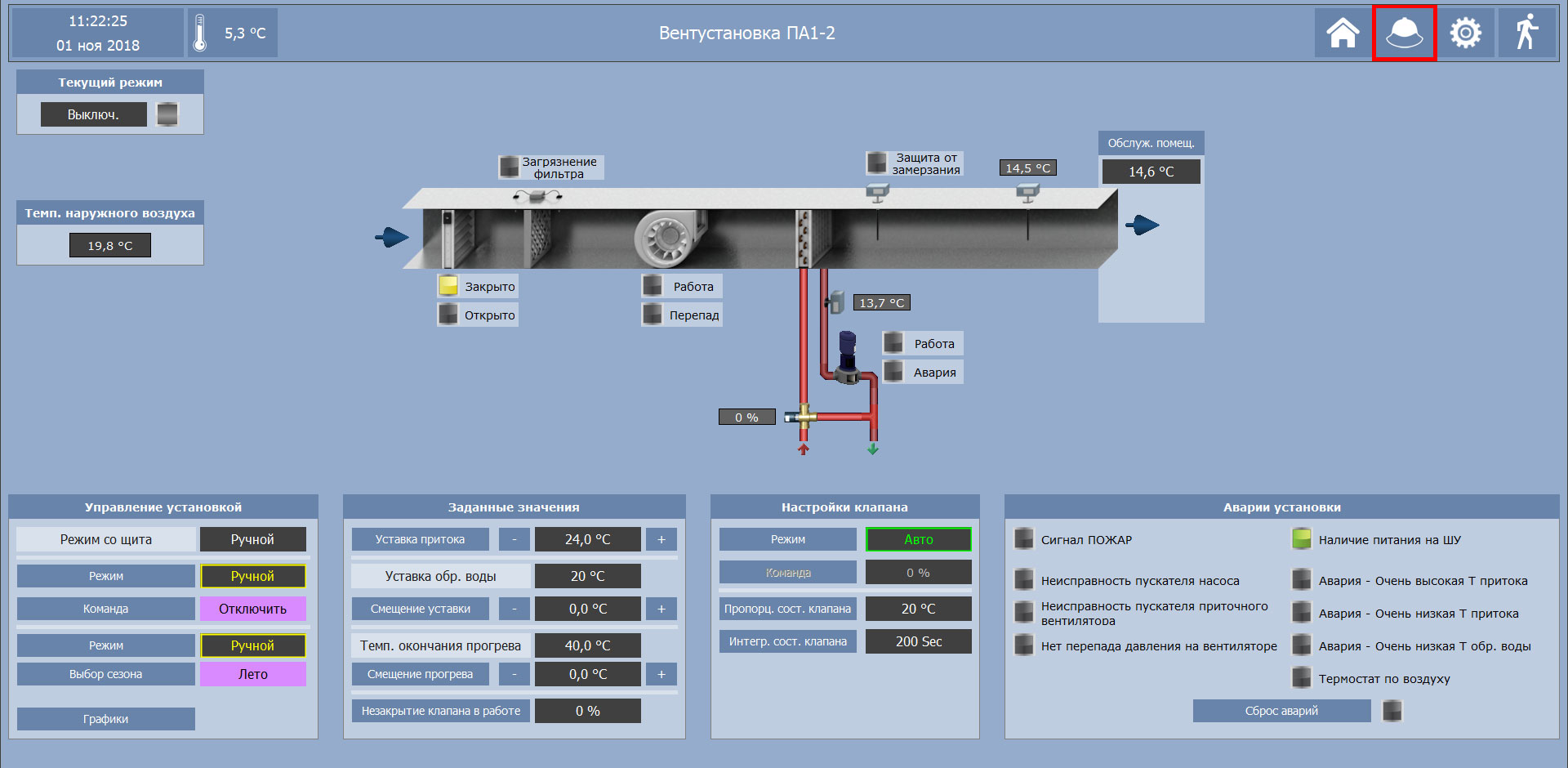
Task: Open settings gear icon
Action: (1465, 33)
